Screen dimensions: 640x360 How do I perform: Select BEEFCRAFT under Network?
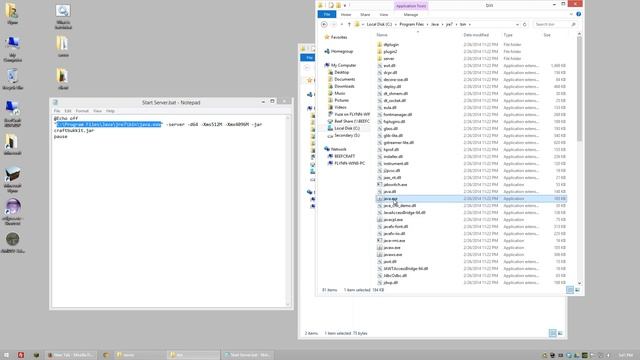[344, 156]
